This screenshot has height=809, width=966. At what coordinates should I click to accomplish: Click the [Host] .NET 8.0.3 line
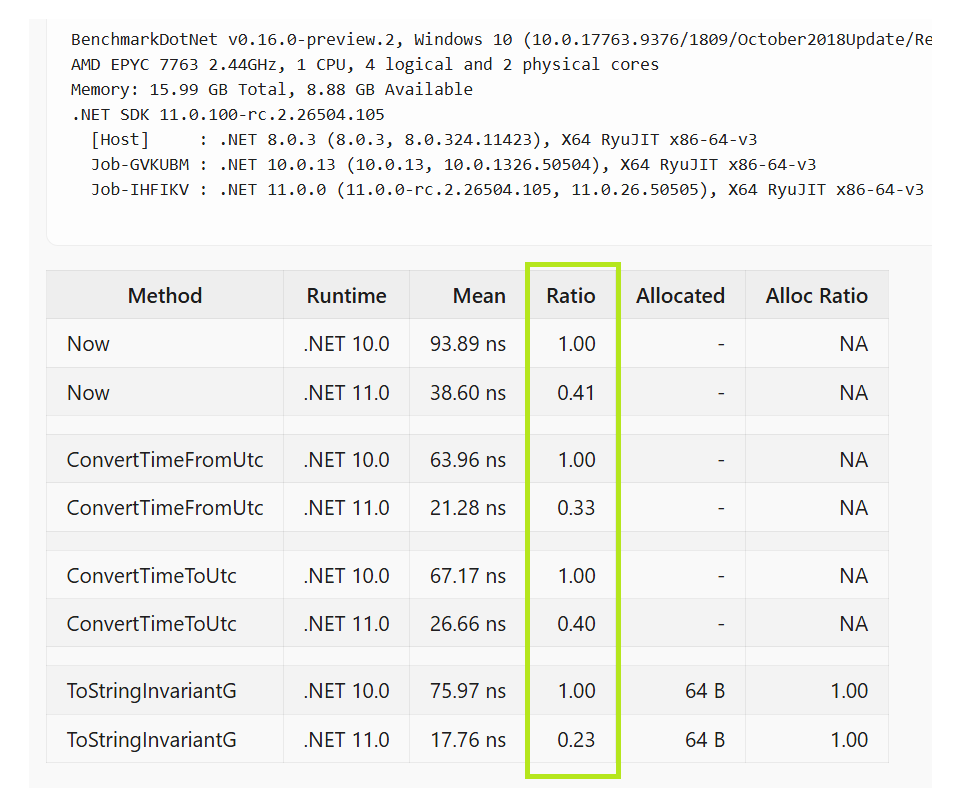[424, 140]
